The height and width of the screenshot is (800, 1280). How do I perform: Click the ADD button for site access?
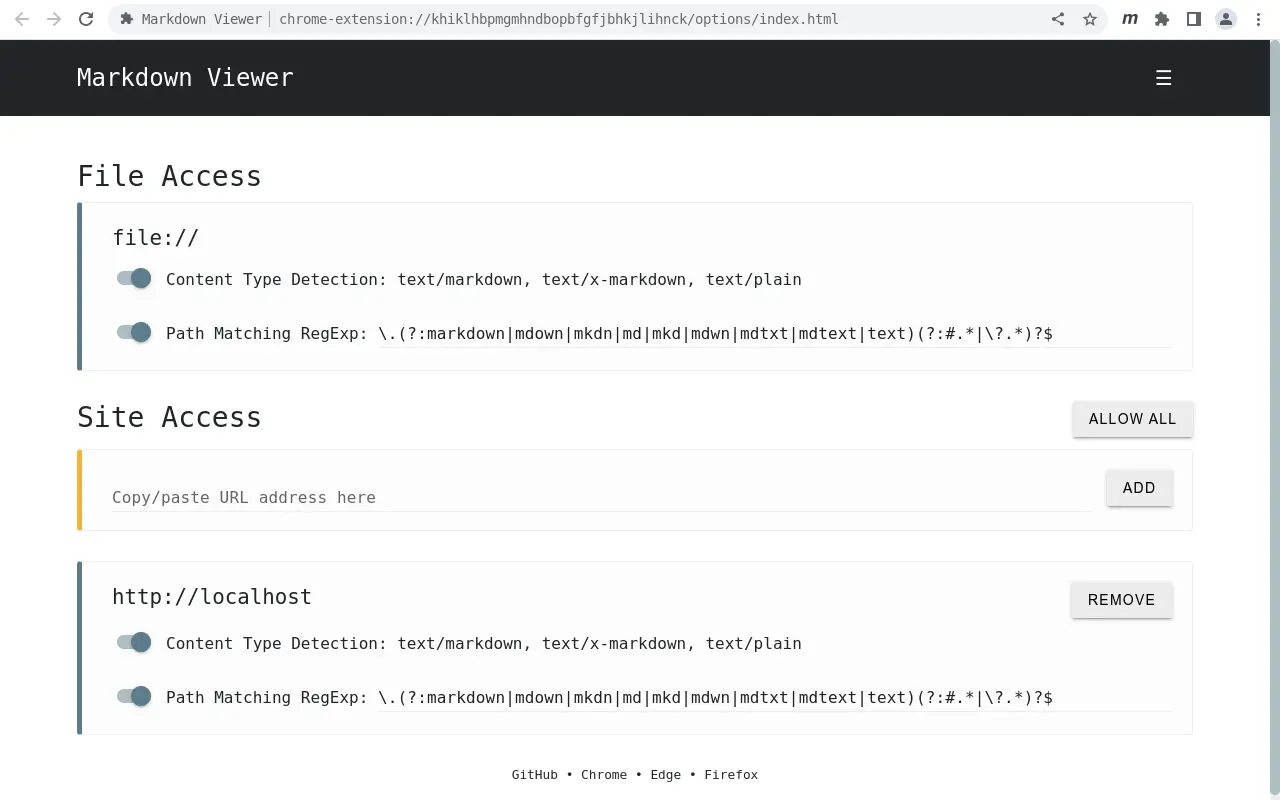point(1139,488)
